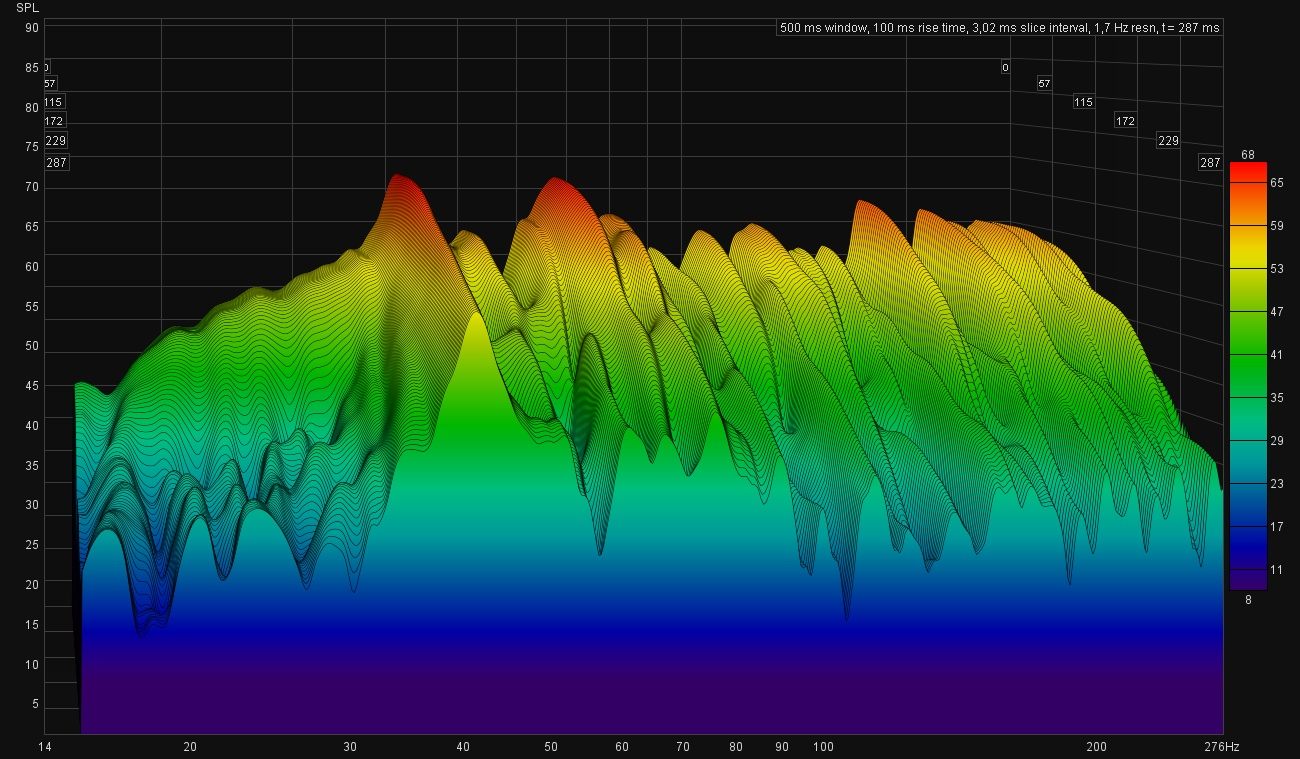Click the color legend value '41'

(1276, 355)
